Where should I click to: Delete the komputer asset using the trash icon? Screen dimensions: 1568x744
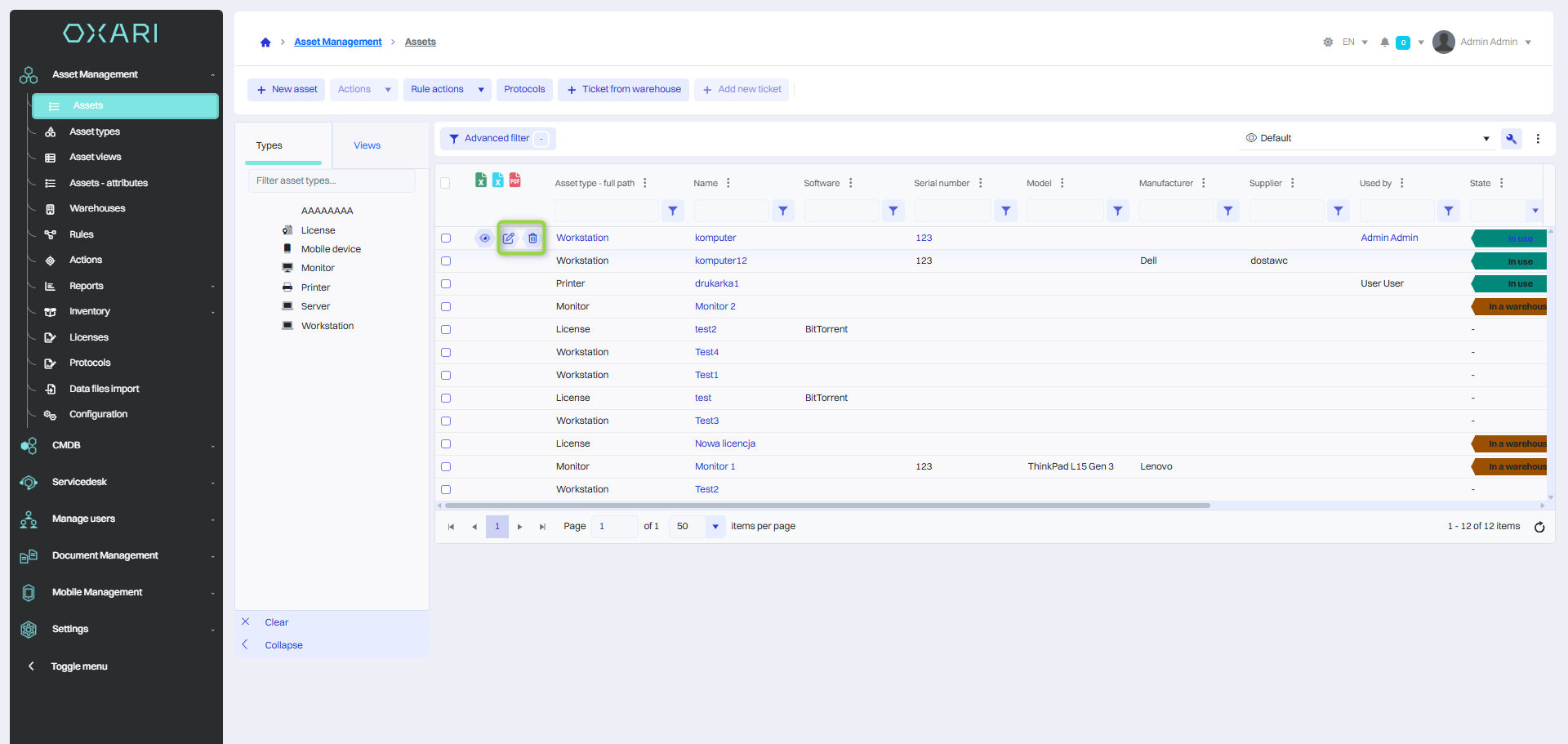(x=532, y=238)
